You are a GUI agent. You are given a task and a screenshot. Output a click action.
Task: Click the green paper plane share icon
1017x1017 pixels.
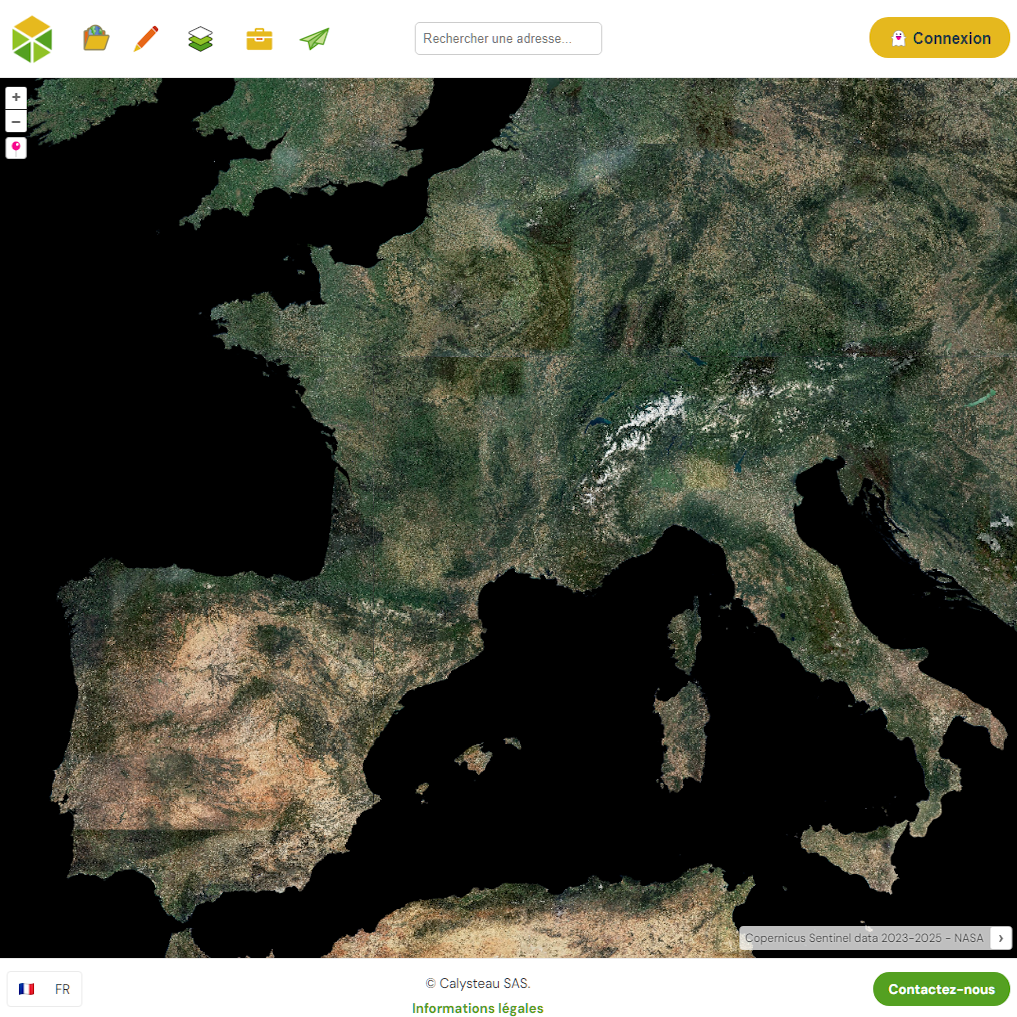tap(315, 38)
